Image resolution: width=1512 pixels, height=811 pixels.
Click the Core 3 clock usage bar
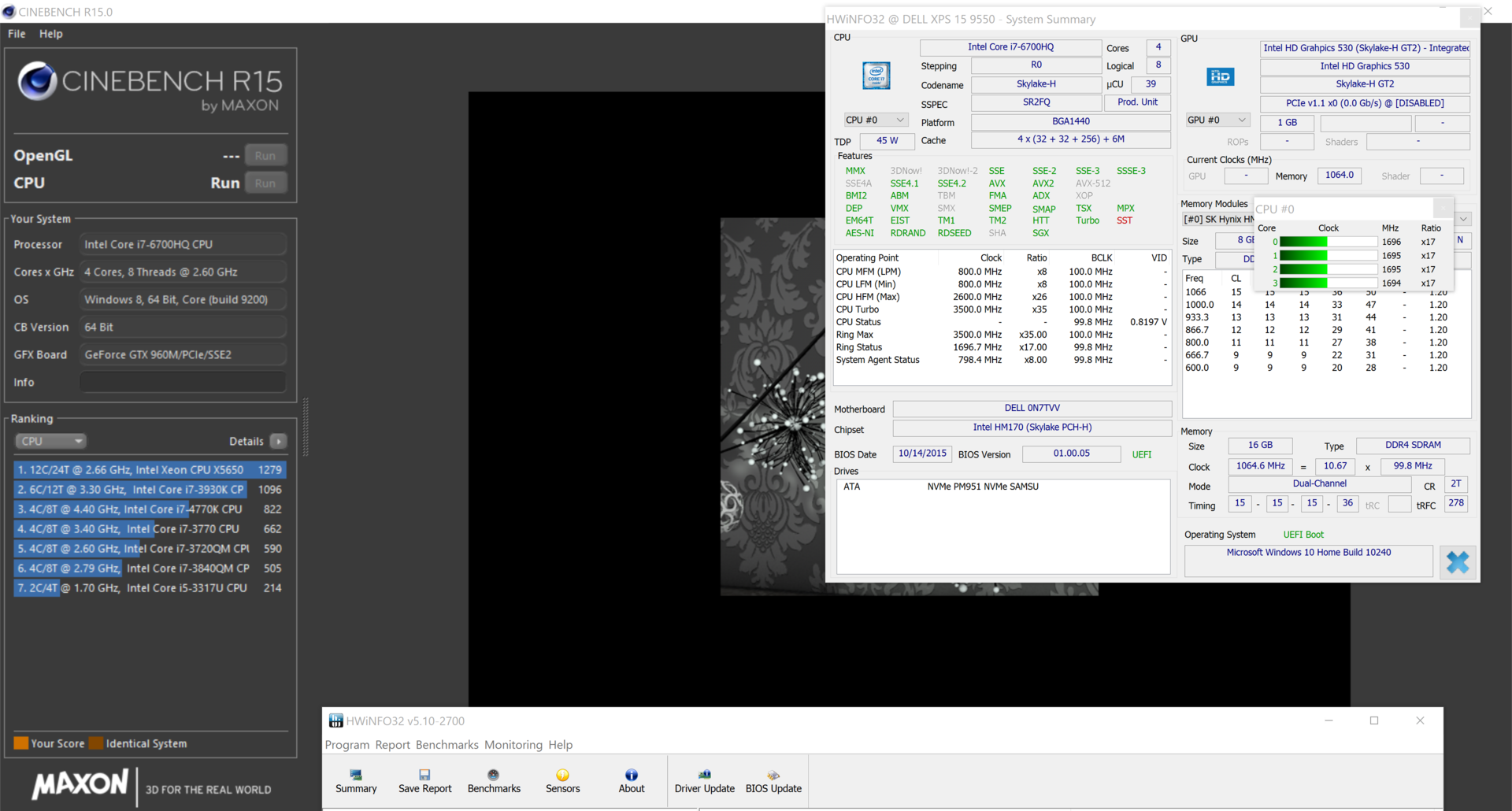tap(1328, 283)
